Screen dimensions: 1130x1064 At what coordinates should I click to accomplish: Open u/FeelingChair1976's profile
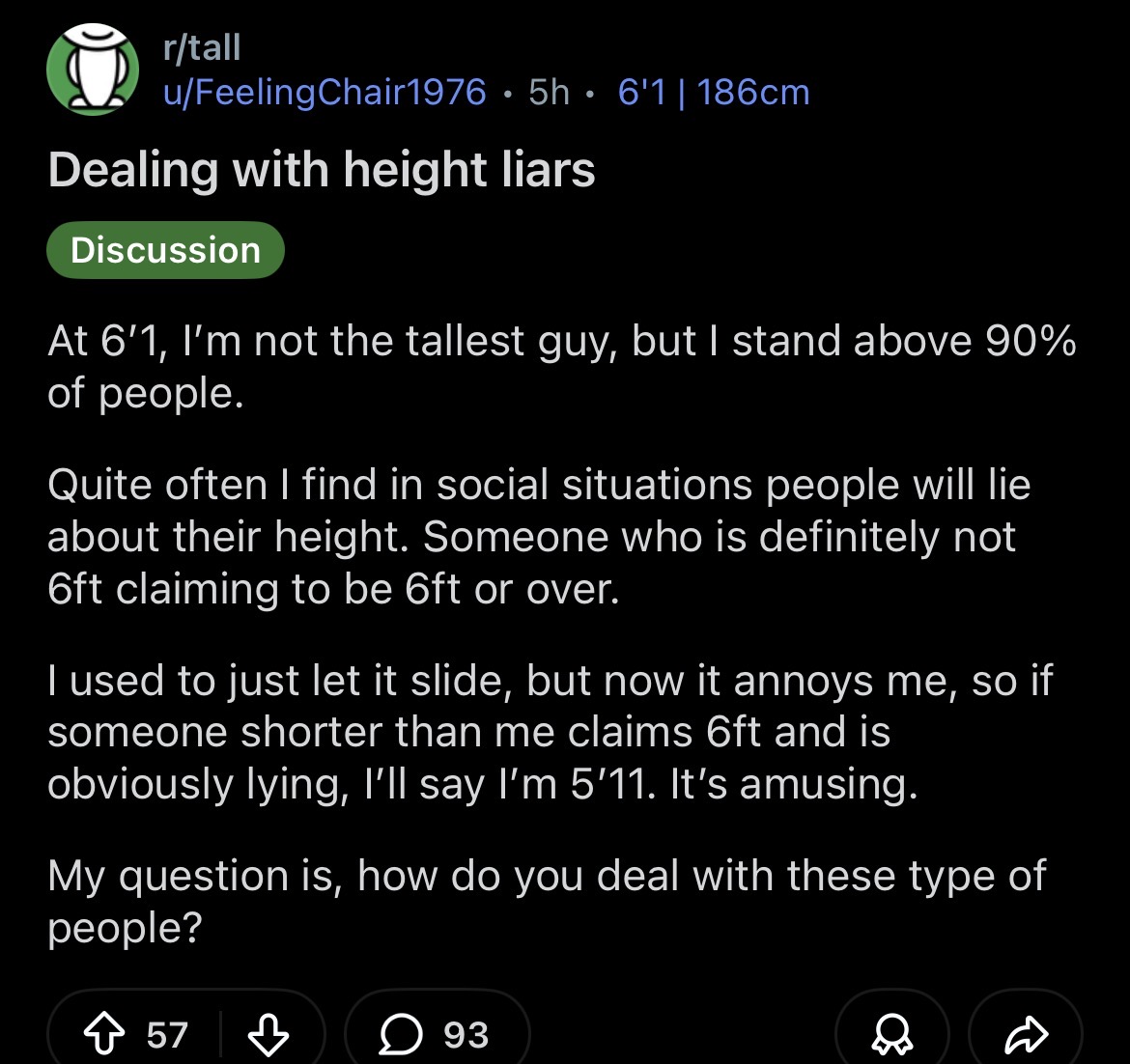325,92
